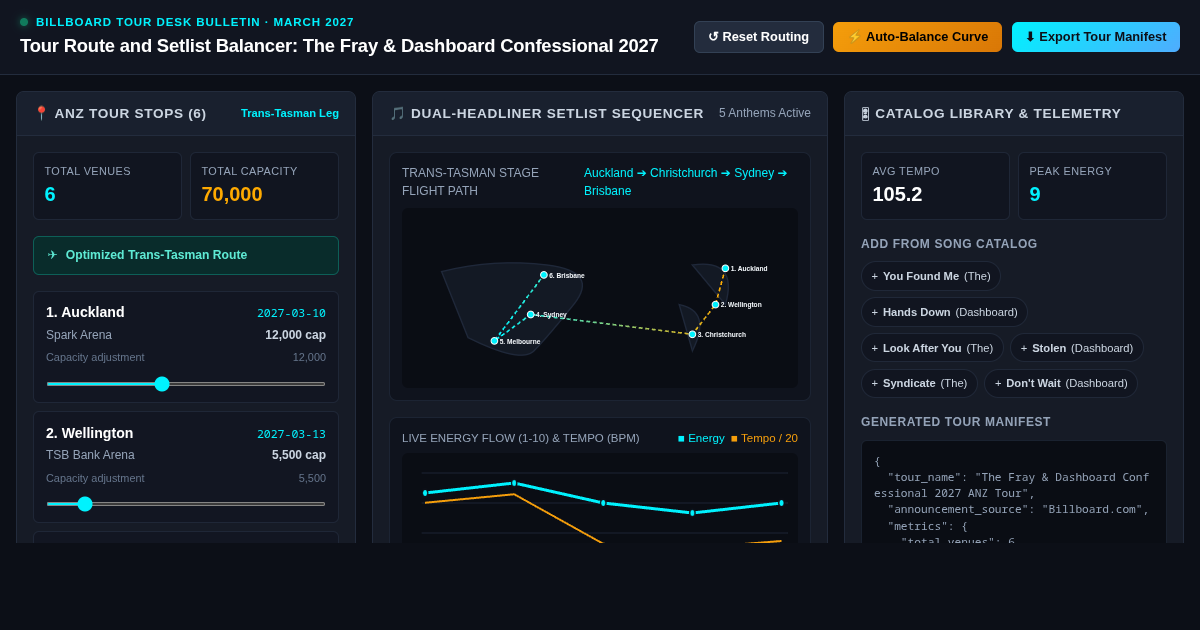Click the Avg Tempo value 105.2

point(897,194)
